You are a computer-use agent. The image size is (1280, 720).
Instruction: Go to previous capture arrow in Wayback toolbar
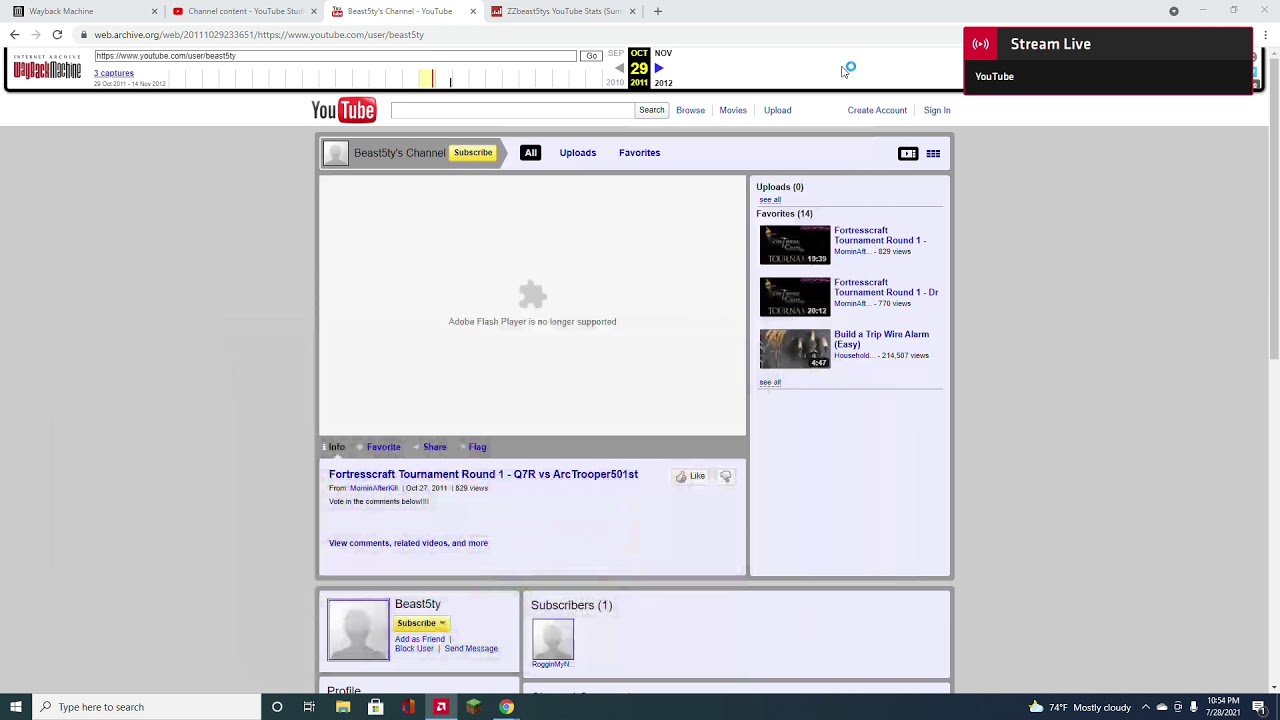[x=619, y=68]
